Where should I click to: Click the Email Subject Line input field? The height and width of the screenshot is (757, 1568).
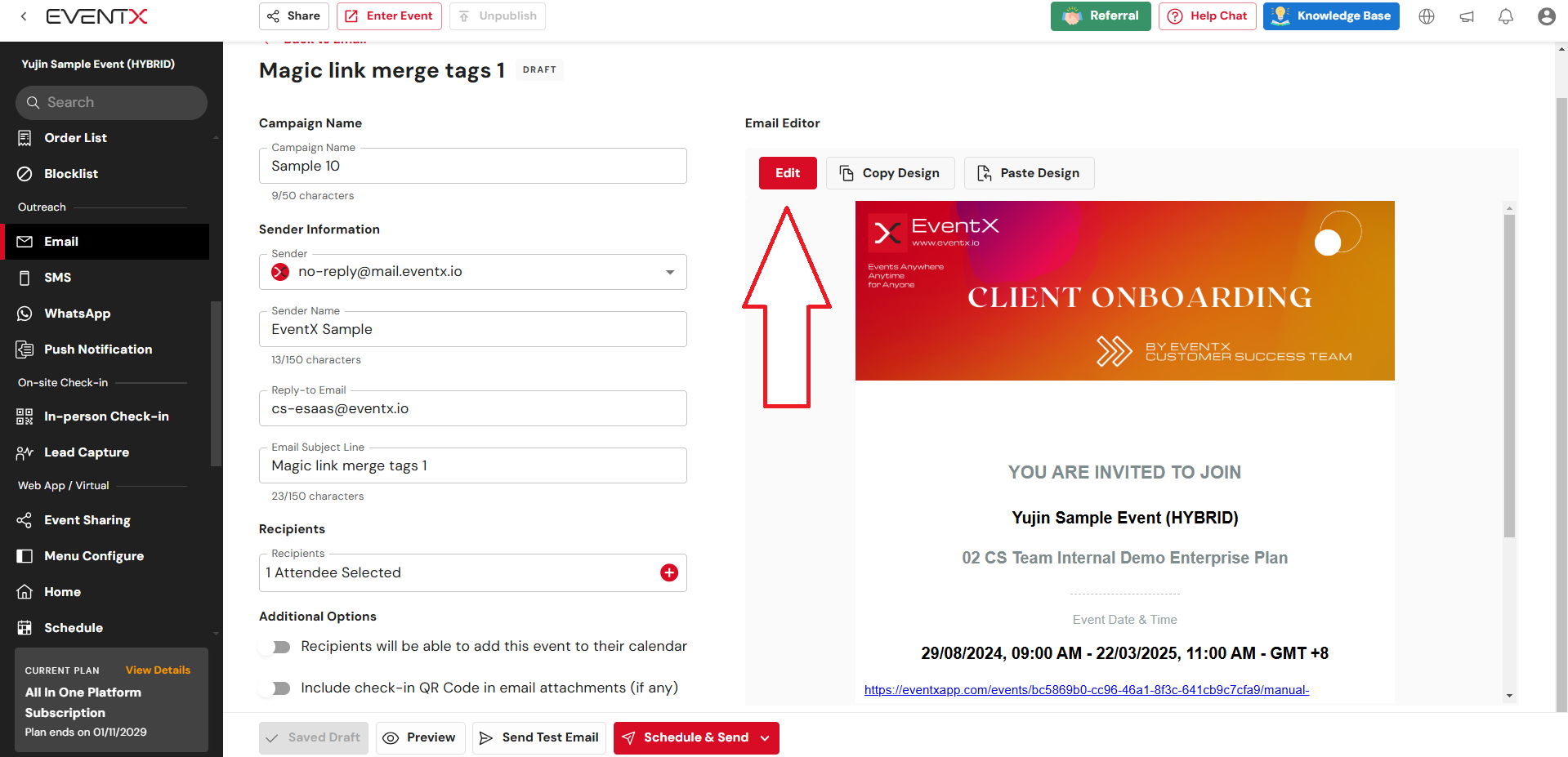point(472,466)
